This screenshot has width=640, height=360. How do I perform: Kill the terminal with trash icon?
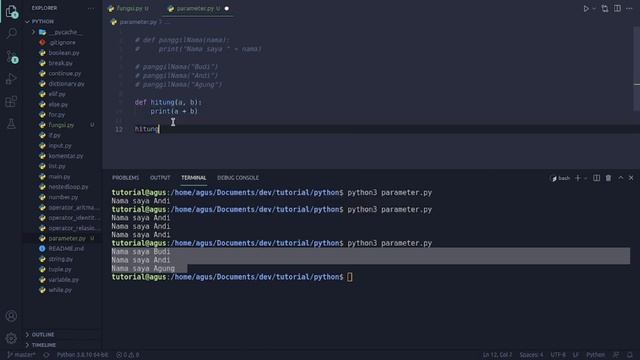[608, 178]
